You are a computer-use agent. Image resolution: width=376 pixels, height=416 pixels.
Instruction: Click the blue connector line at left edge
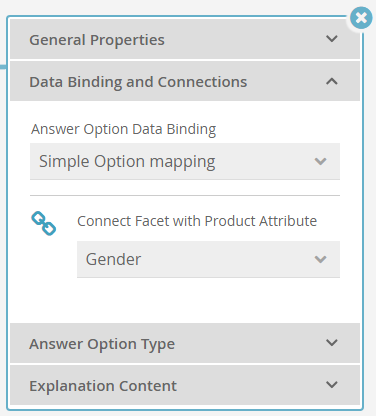3,67
